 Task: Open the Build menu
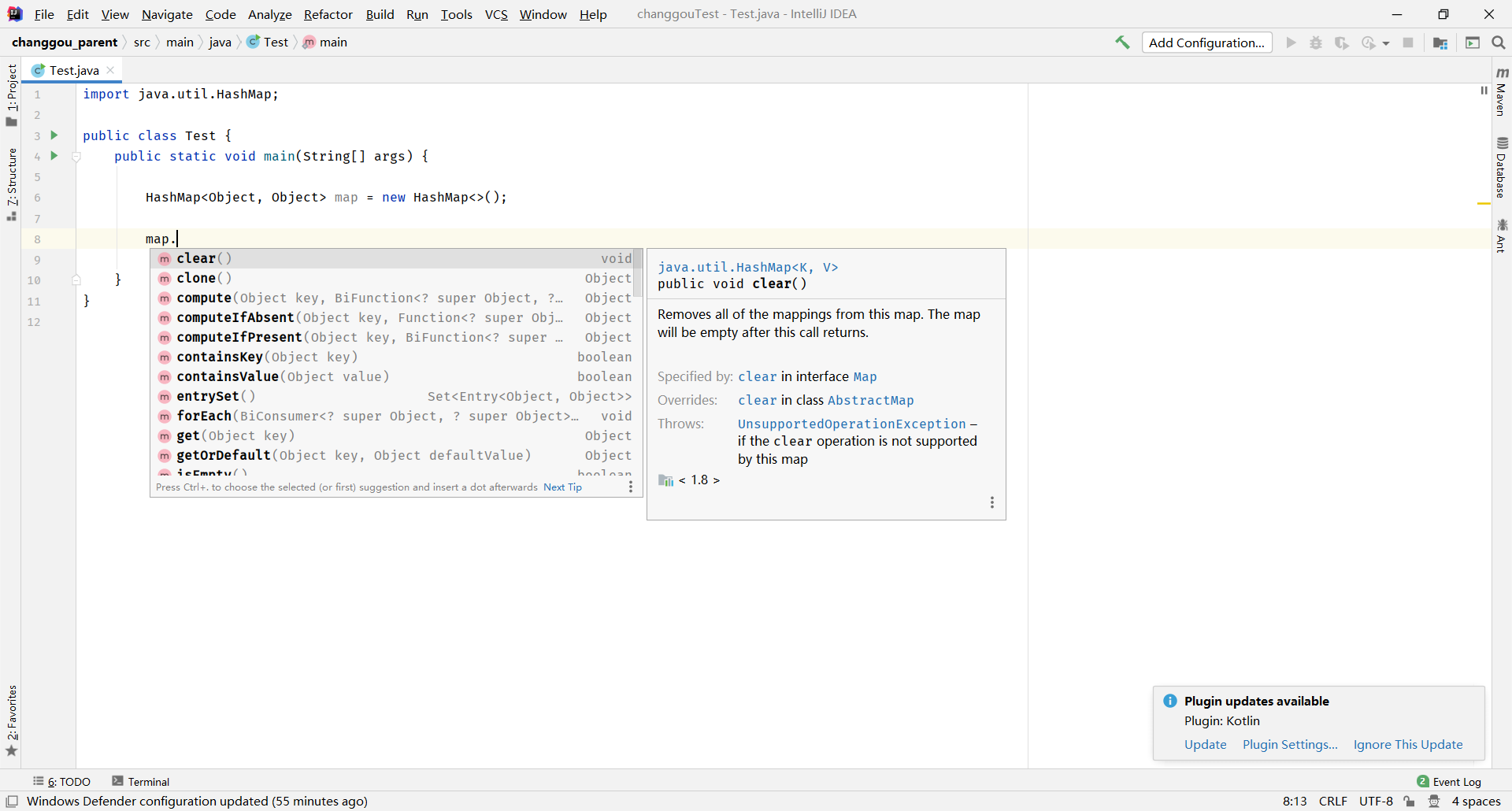click(380, 14)
